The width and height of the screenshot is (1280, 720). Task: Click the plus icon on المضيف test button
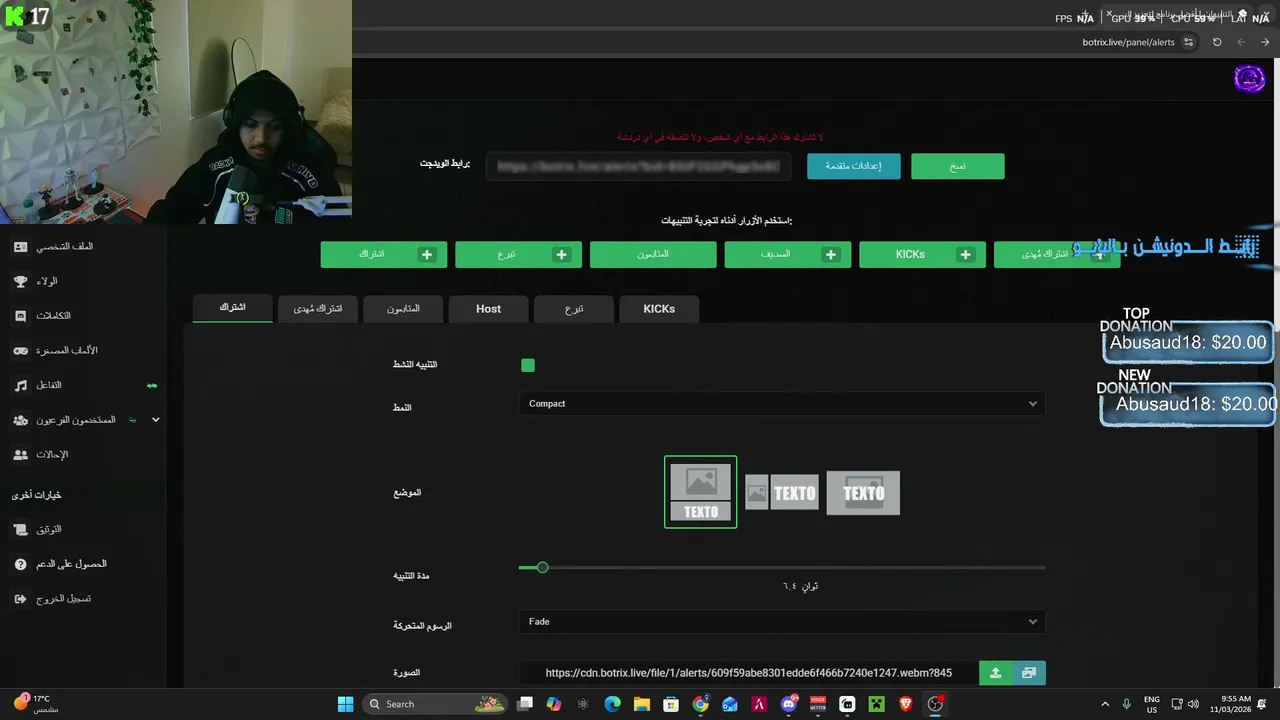pyautogui.click(x=831, y=255)
